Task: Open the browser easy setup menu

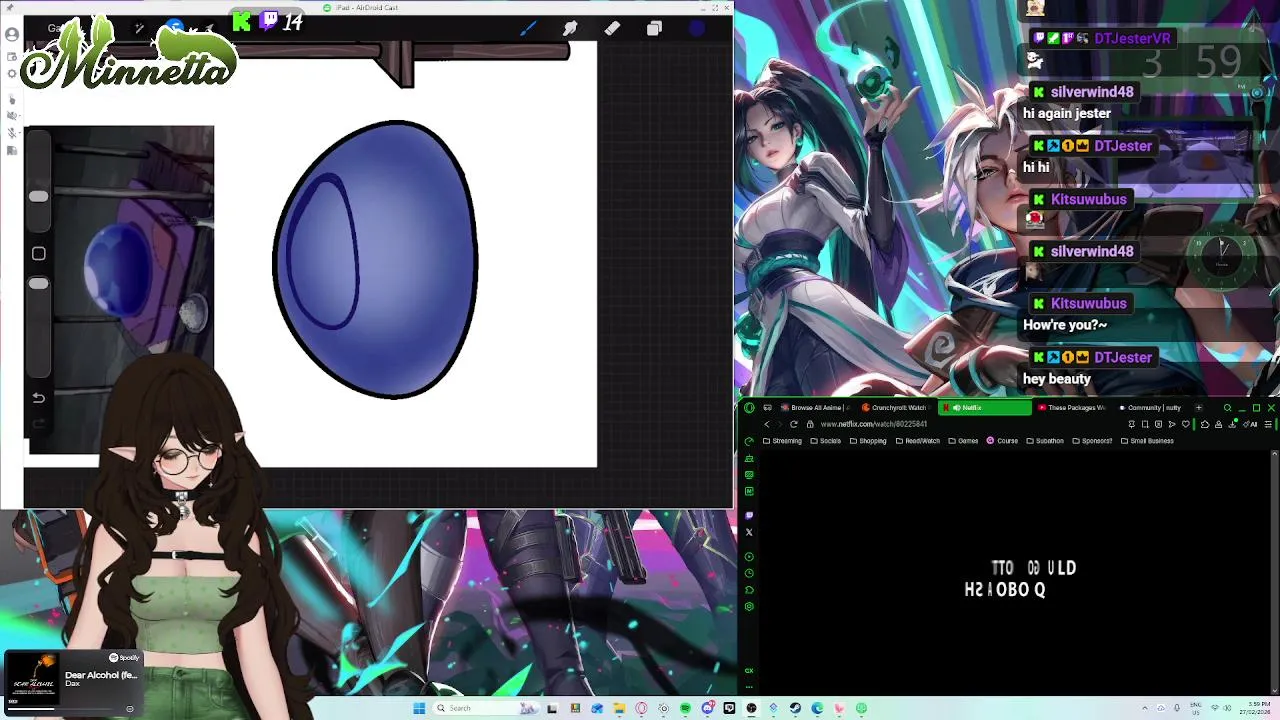Action: [1269, 424]
